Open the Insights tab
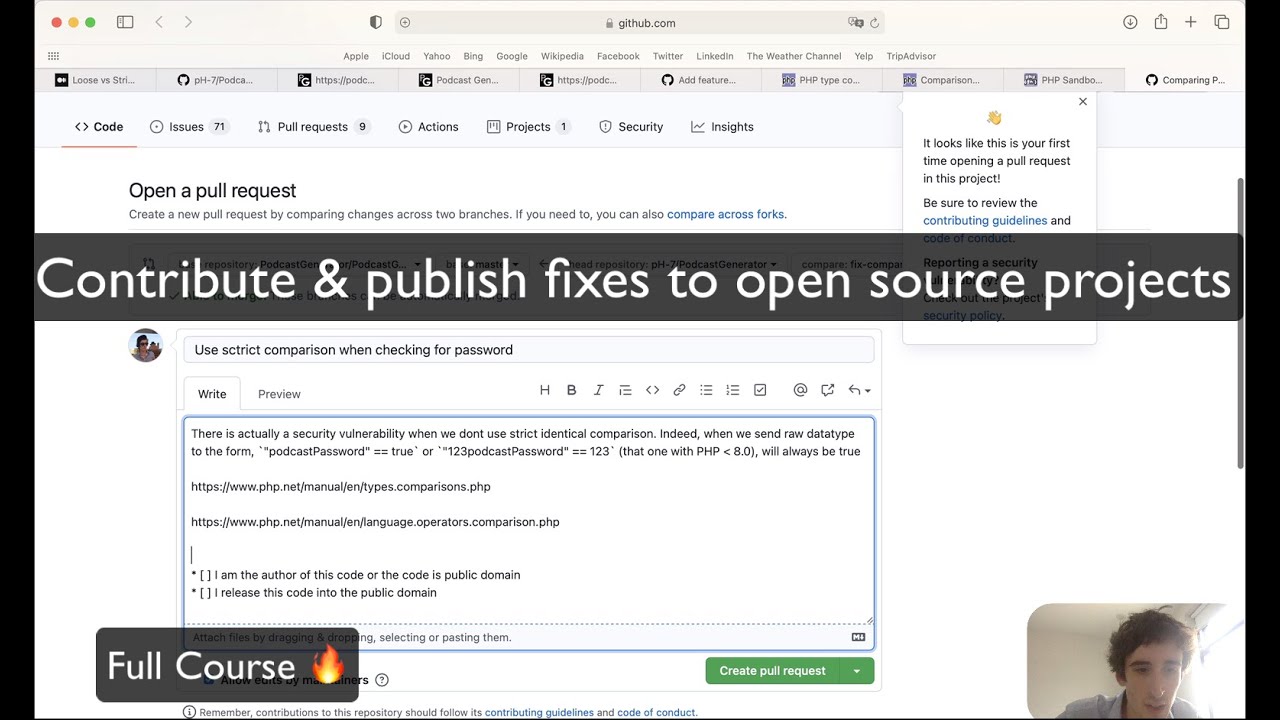 coord(722,127)
